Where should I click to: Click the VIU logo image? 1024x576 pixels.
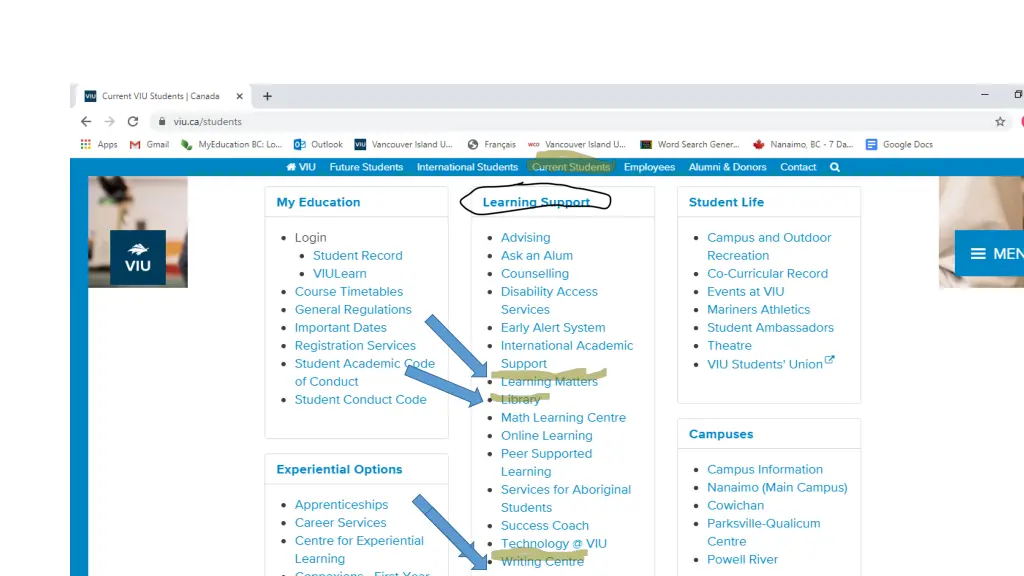pos(138,257)
